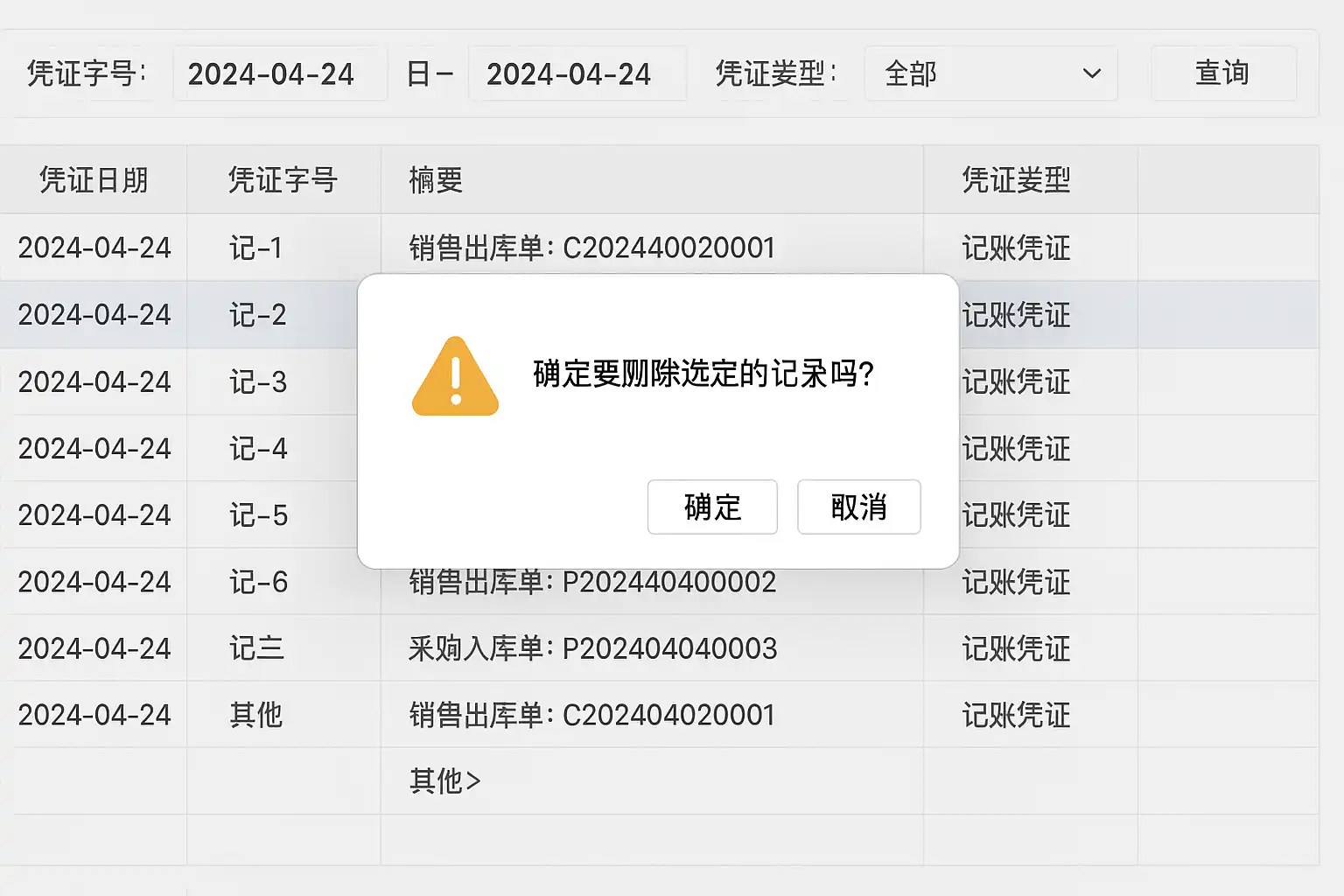Click the dropdown chevron arrow beside 全部
The width and height of the screenshot is (1344, 896).
tap(1092, 73)
